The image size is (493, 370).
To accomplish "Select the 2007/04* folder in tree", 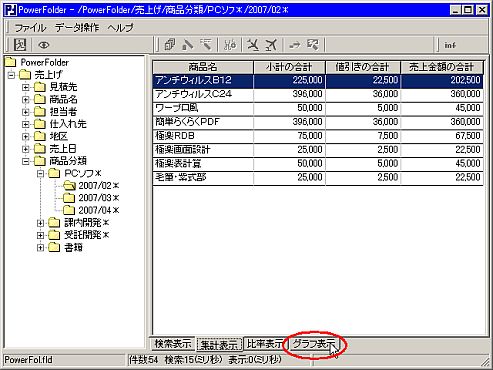I will point(99,210).
